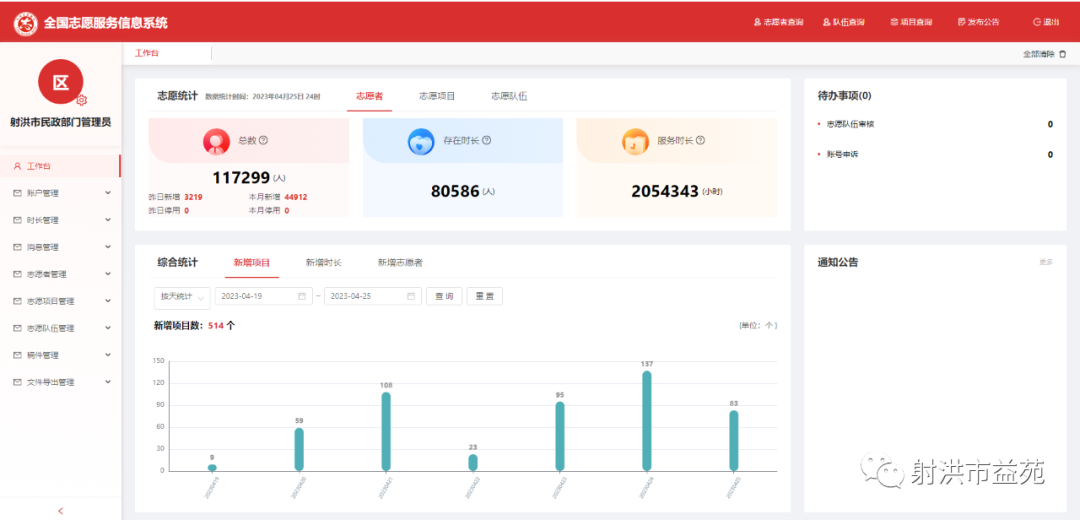Switch to the 新增时长 tab

click(323, 262)
